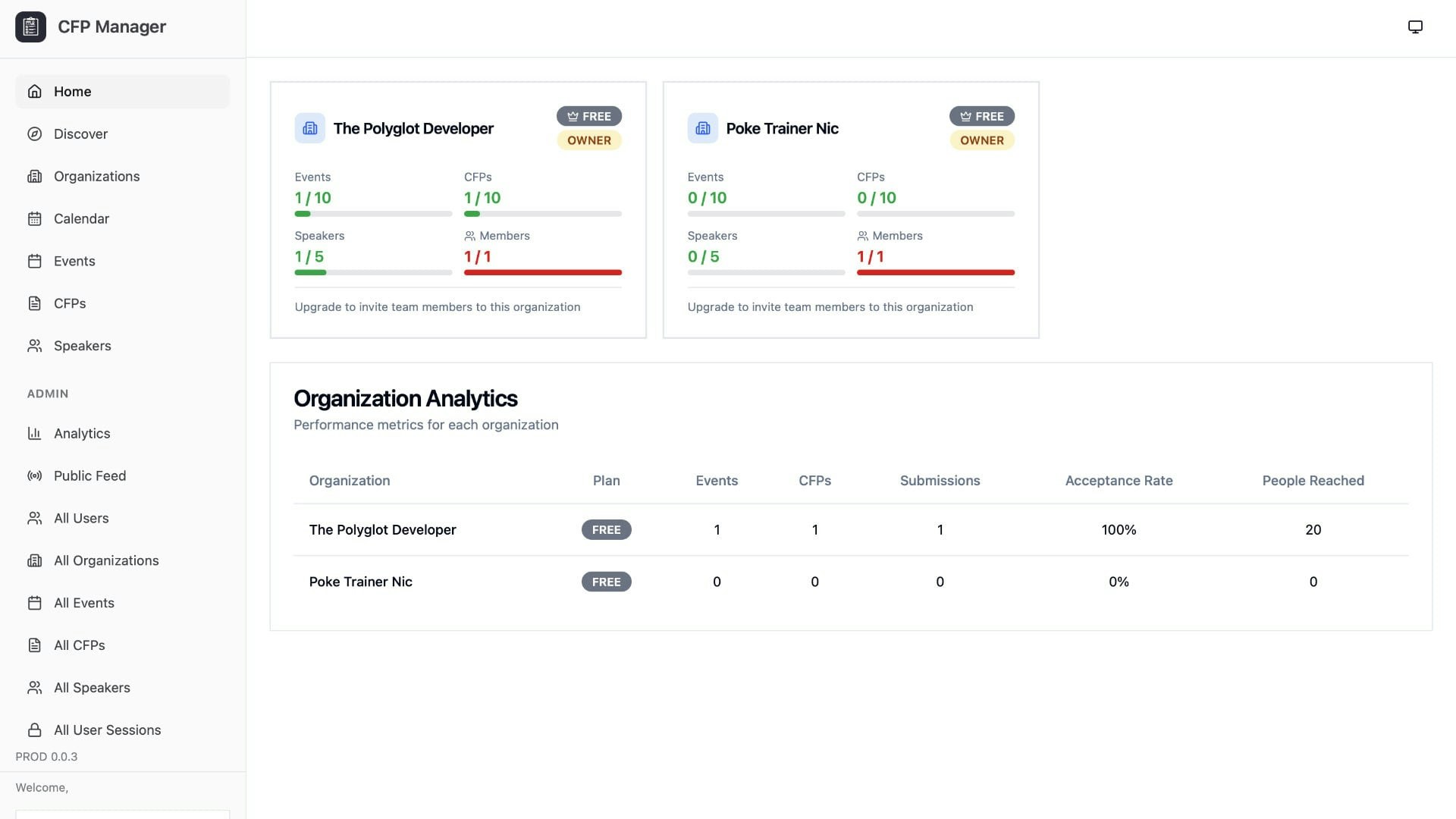This screenshot has width=1456, height=819.
Task: Open the Calendar icon in the sidebar
Action: pyautogui.click(x=34, y=218)
